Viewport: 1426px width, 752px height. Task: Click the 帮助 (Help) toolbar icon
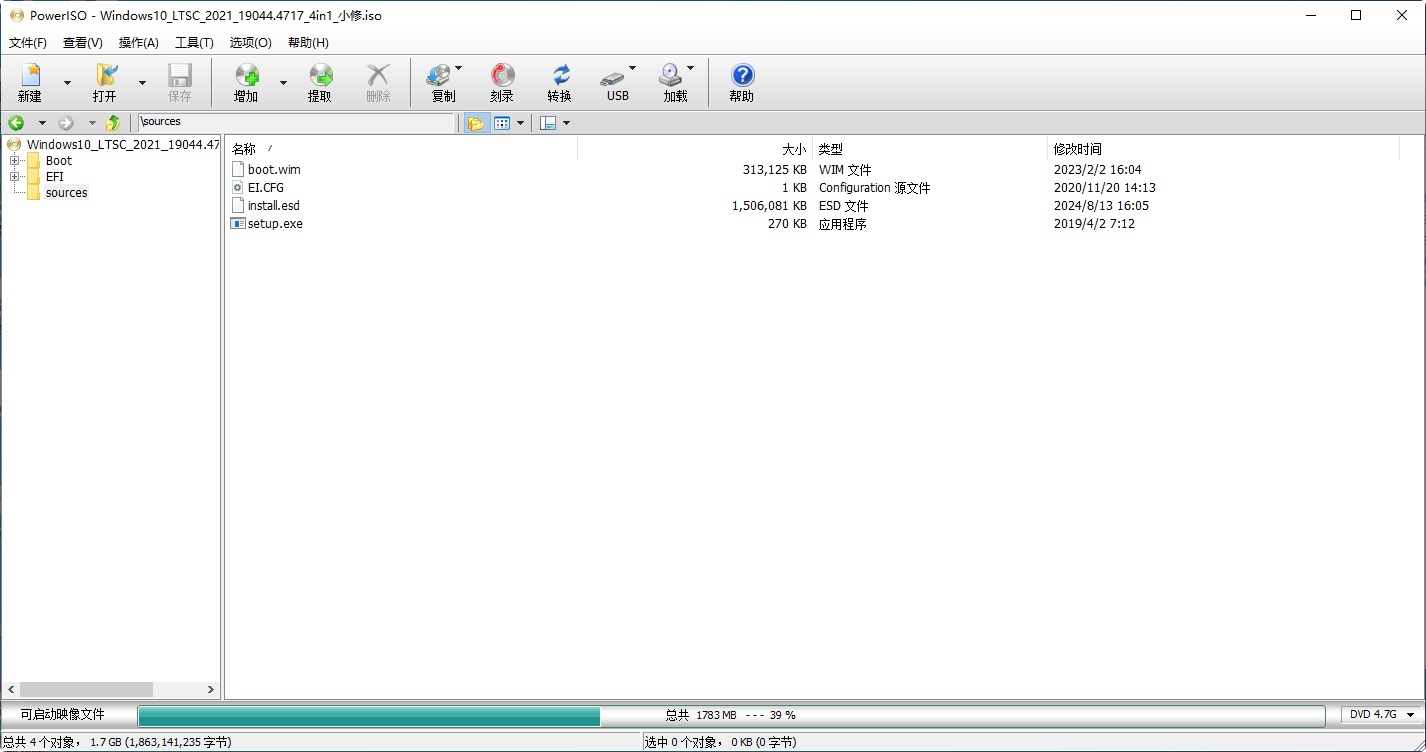point(741,80)
